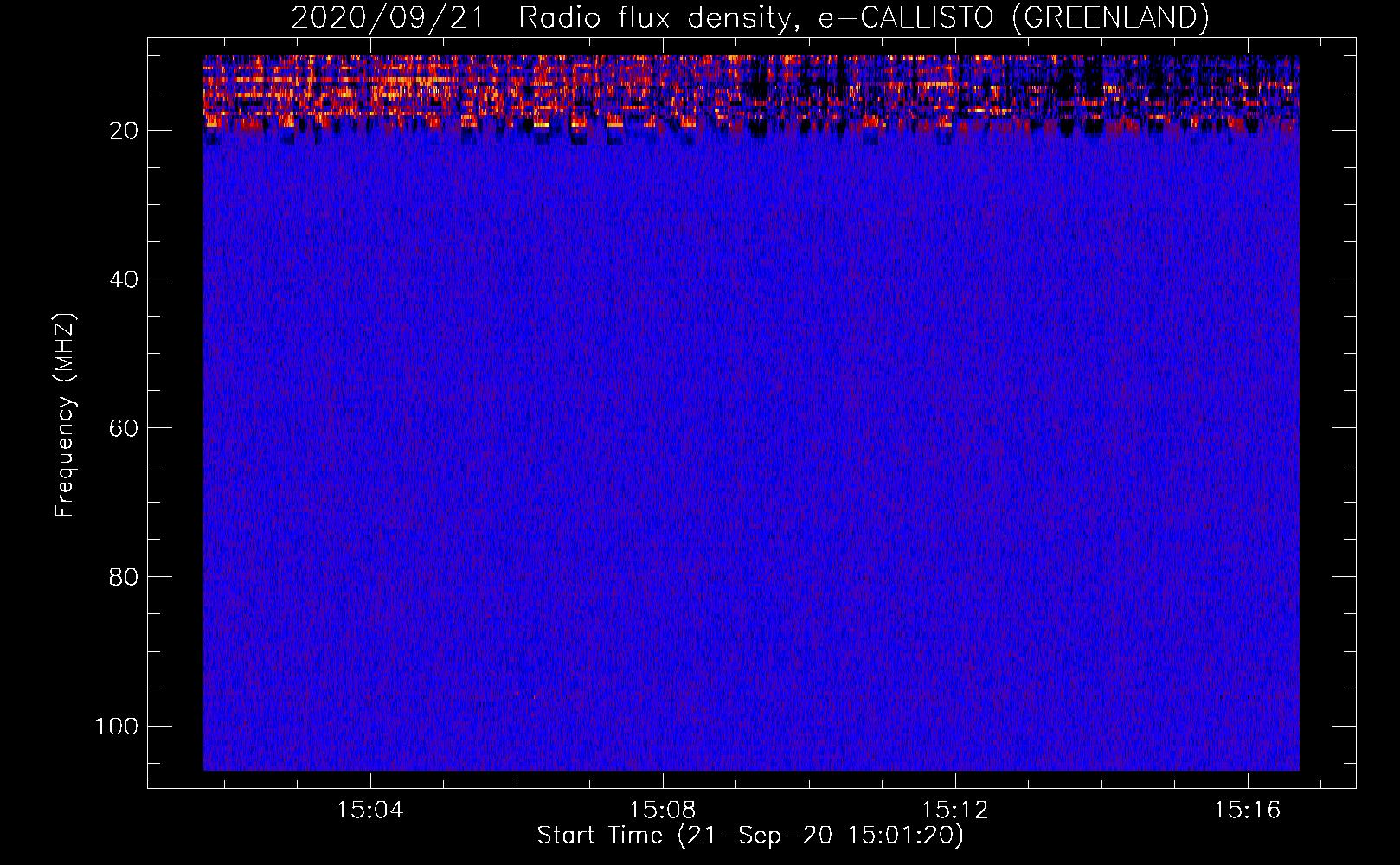Screen dimensions: 1400x865
Task: Click the 15:12 time tick label
Action: click(x=955, y=811)
